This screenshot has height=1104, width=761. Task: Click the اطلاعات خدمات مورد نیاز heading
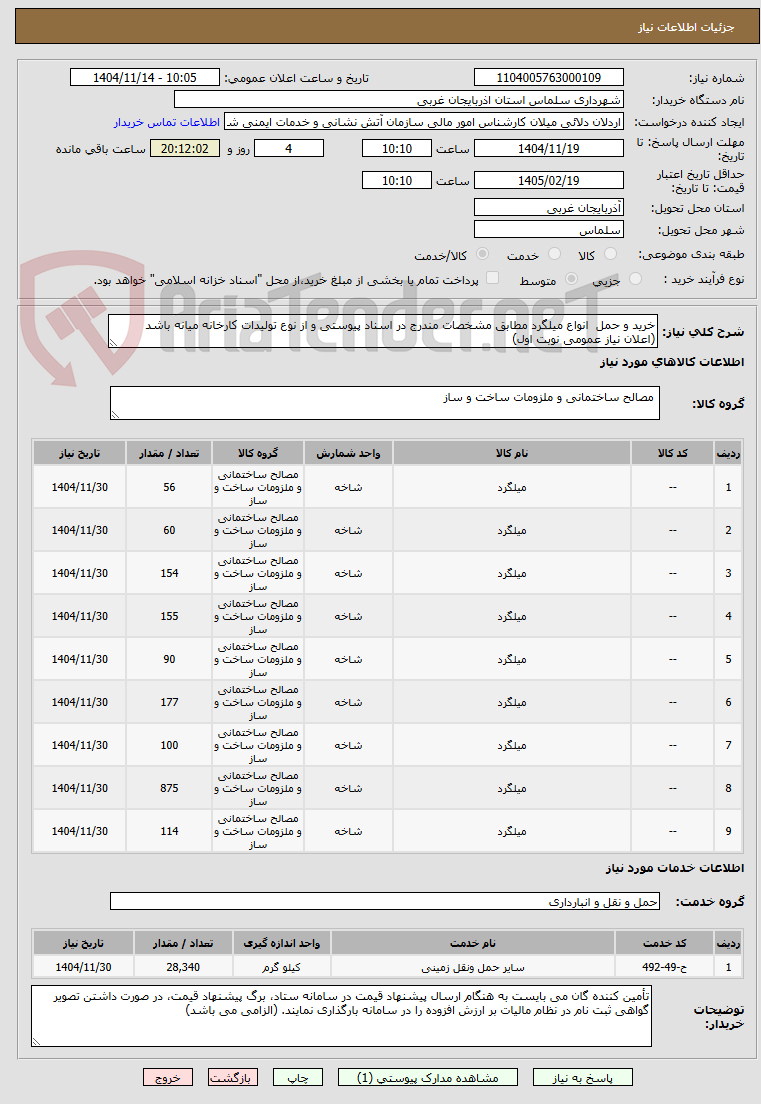coord(674,867)
